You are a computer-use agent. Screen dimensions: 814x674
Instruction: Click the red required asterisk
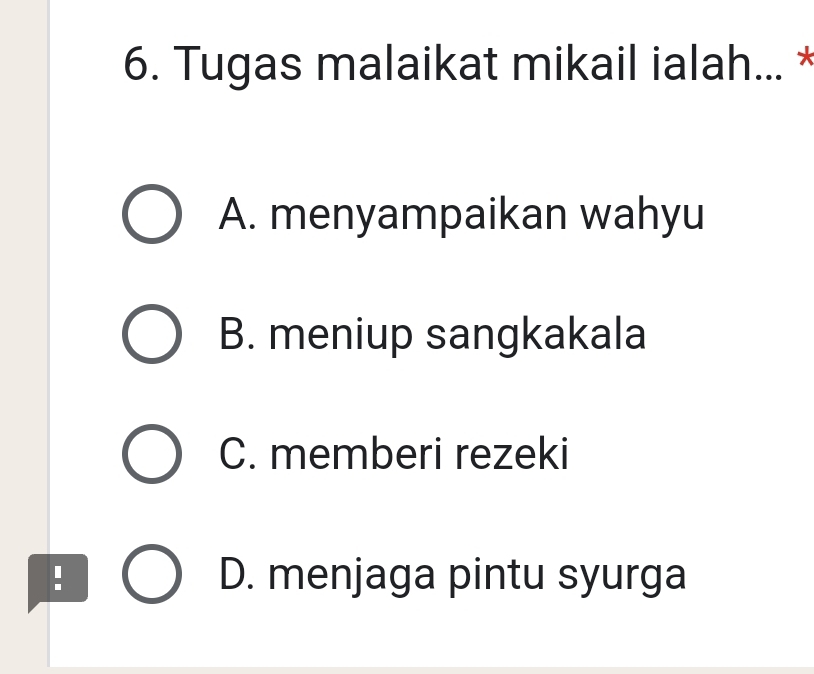(x=803, y=62)
